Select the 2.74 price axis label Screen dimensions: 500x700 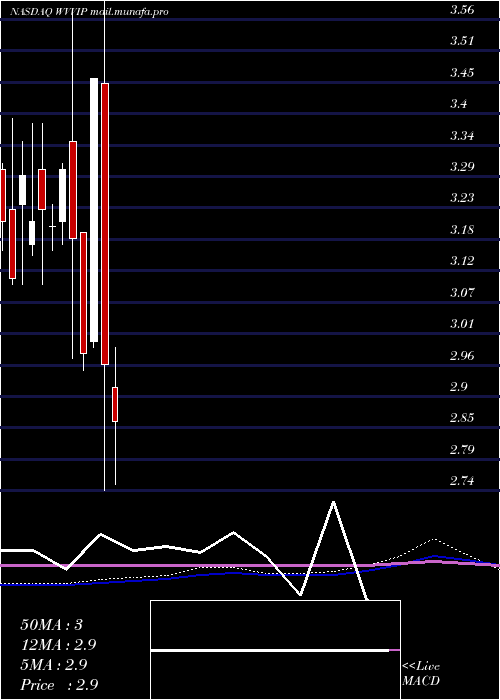[x=462, y=481]
